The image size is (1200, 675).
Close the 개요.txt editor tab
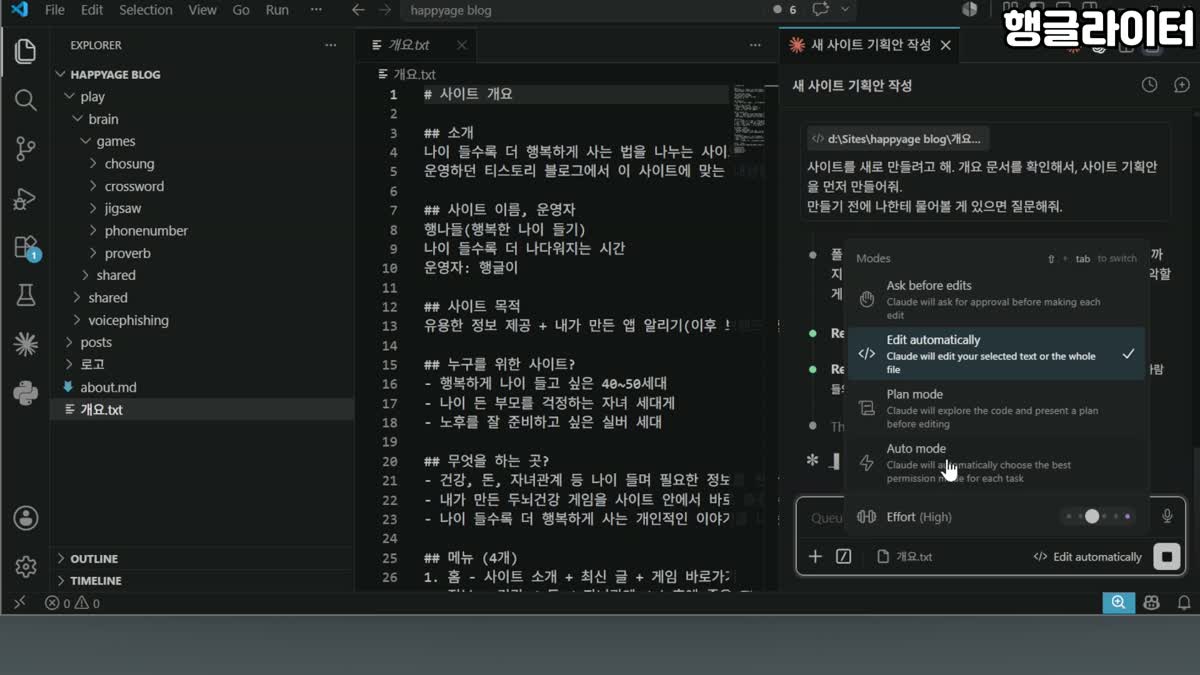pos(461,45)
